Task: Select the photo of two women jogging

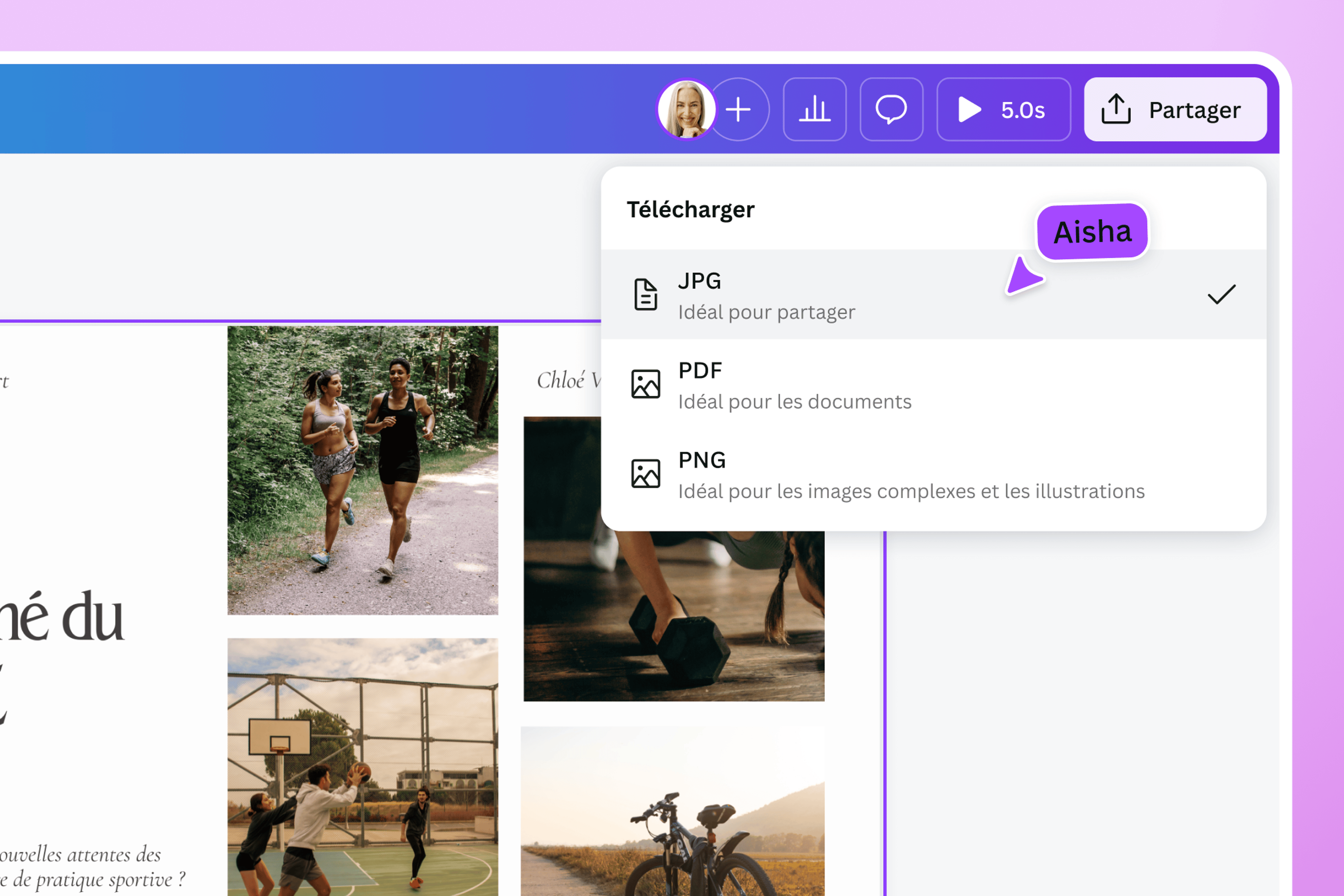Action: tap(363, 470)
